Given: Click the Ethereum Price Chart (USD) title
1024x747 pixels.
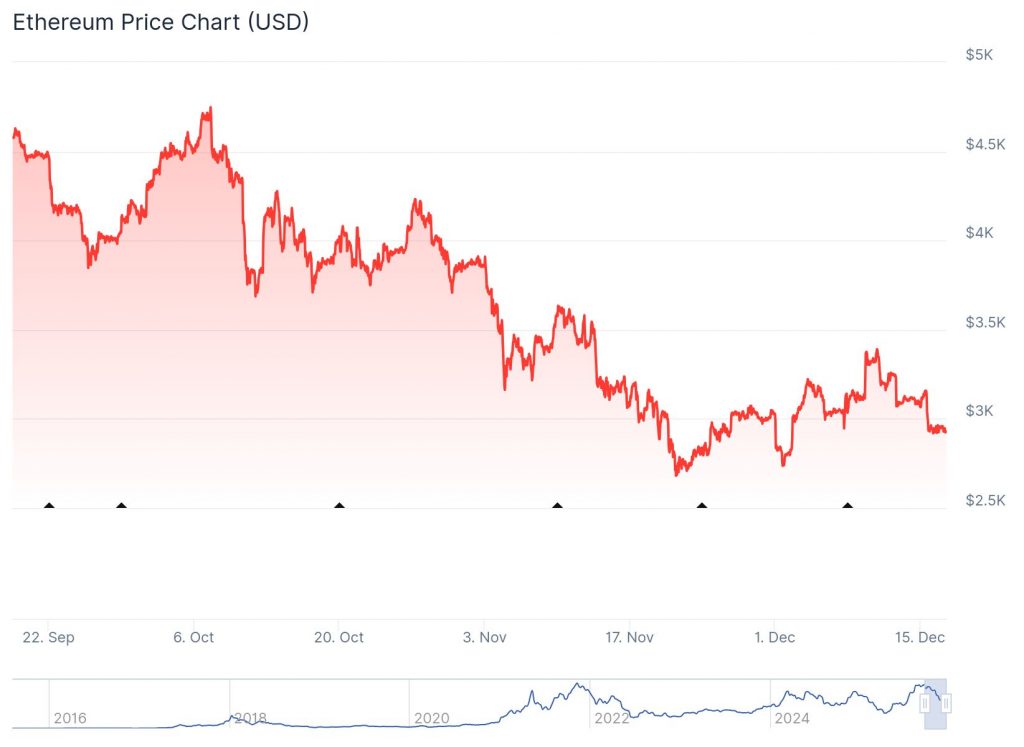Looking at the screenshot, I should tap(160, 22).
